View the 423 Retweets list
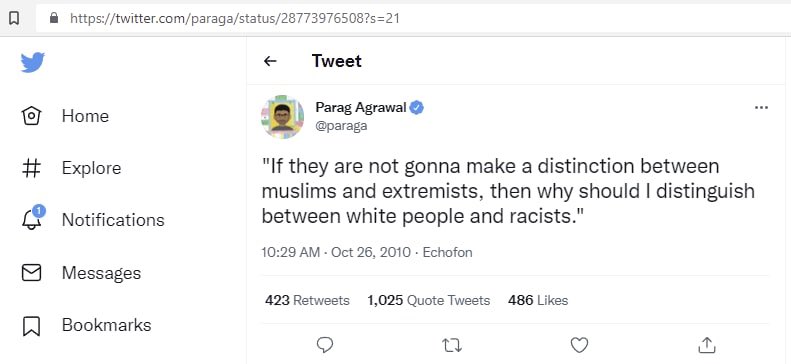 [307, 300]
